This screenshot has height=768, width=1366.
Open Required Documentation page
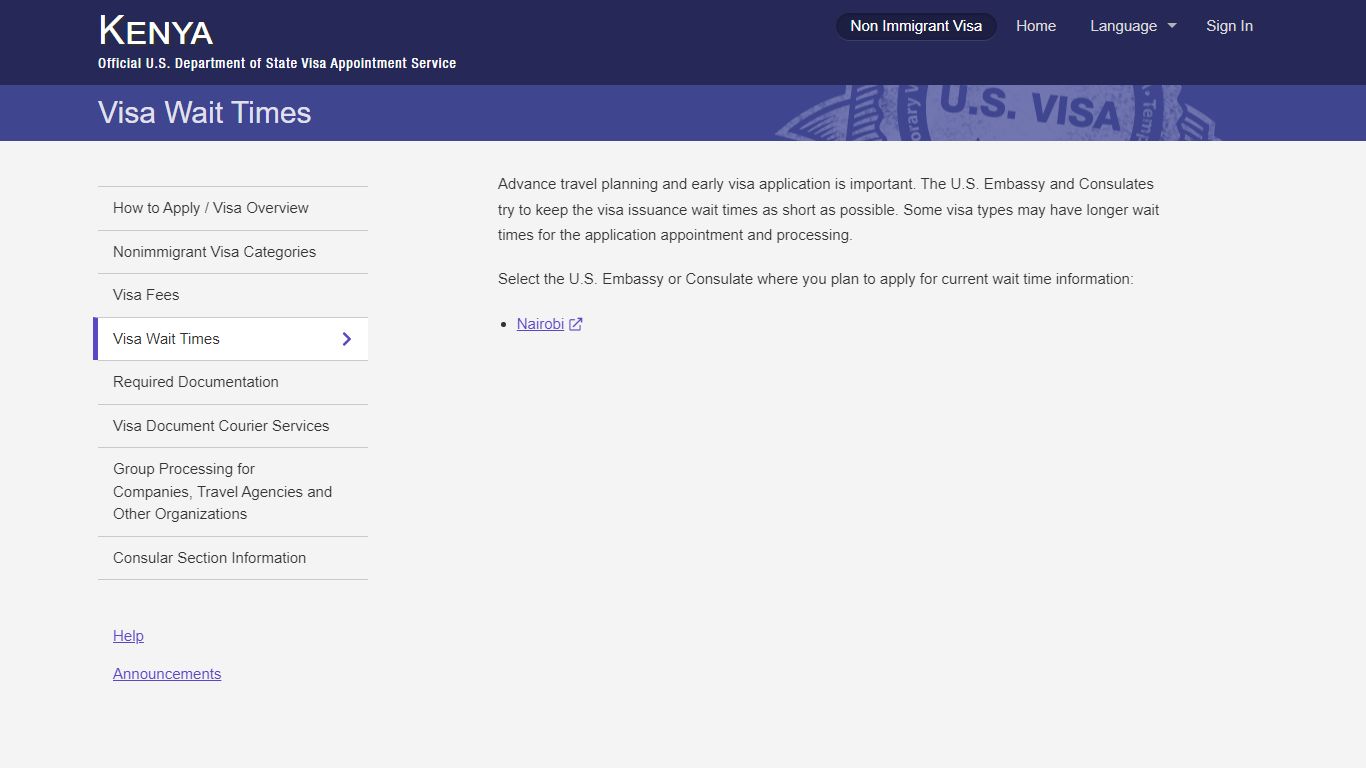[233, 382]
